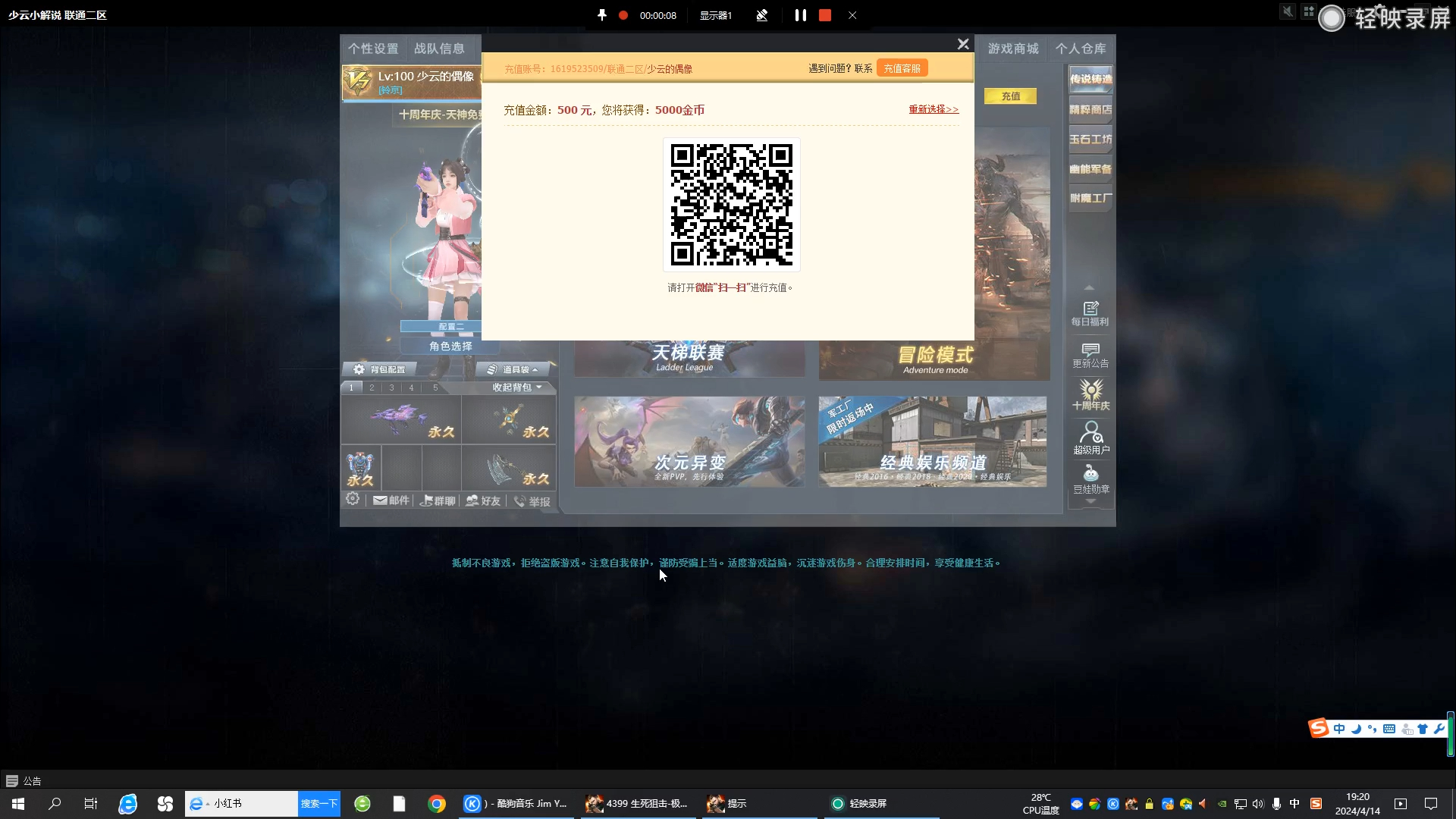Pin the recording toolbar
This screenshot has width=1456, height=819.
click(x=602, y=15)
